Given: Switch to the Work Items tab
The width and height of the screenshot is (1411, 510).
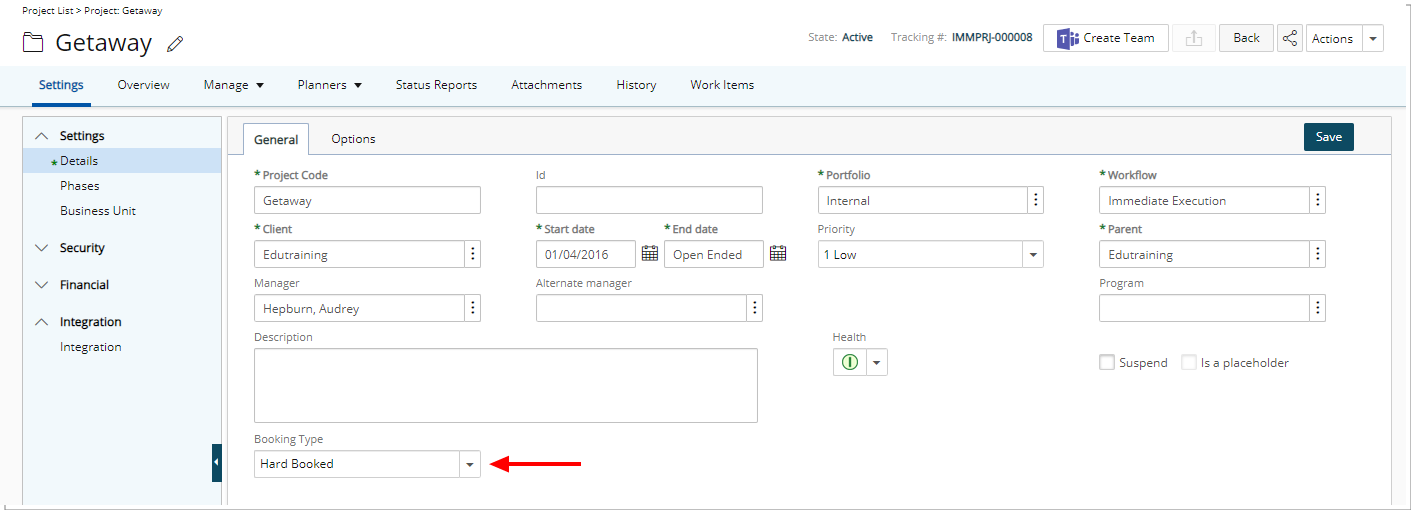Looking at the screenshot, I should [x=722, y=85].
